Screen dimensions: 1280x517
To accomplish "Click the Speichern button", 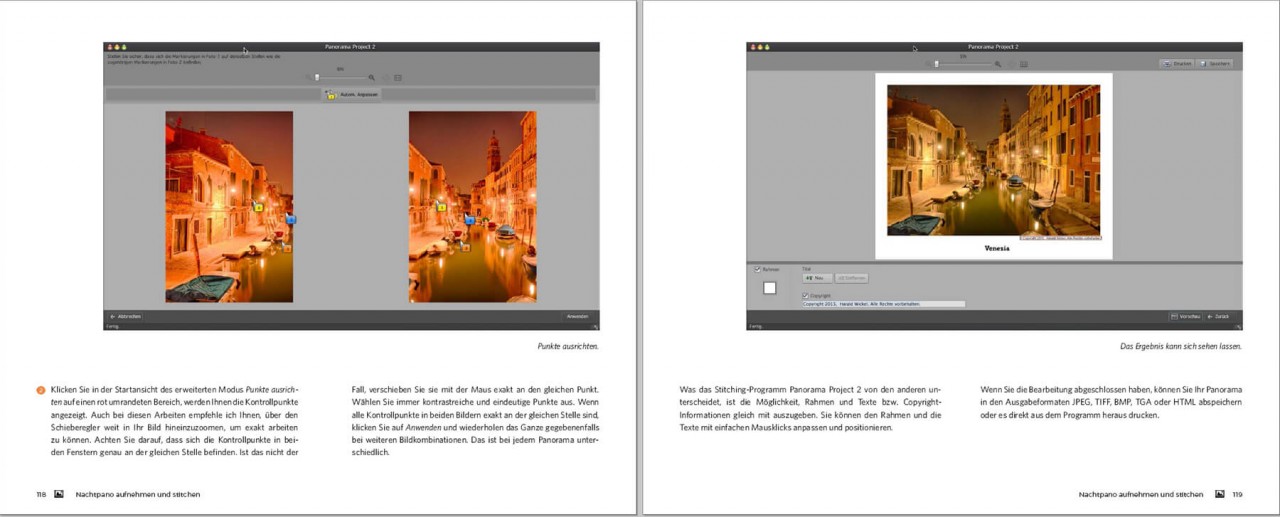I will (1215, 63).
